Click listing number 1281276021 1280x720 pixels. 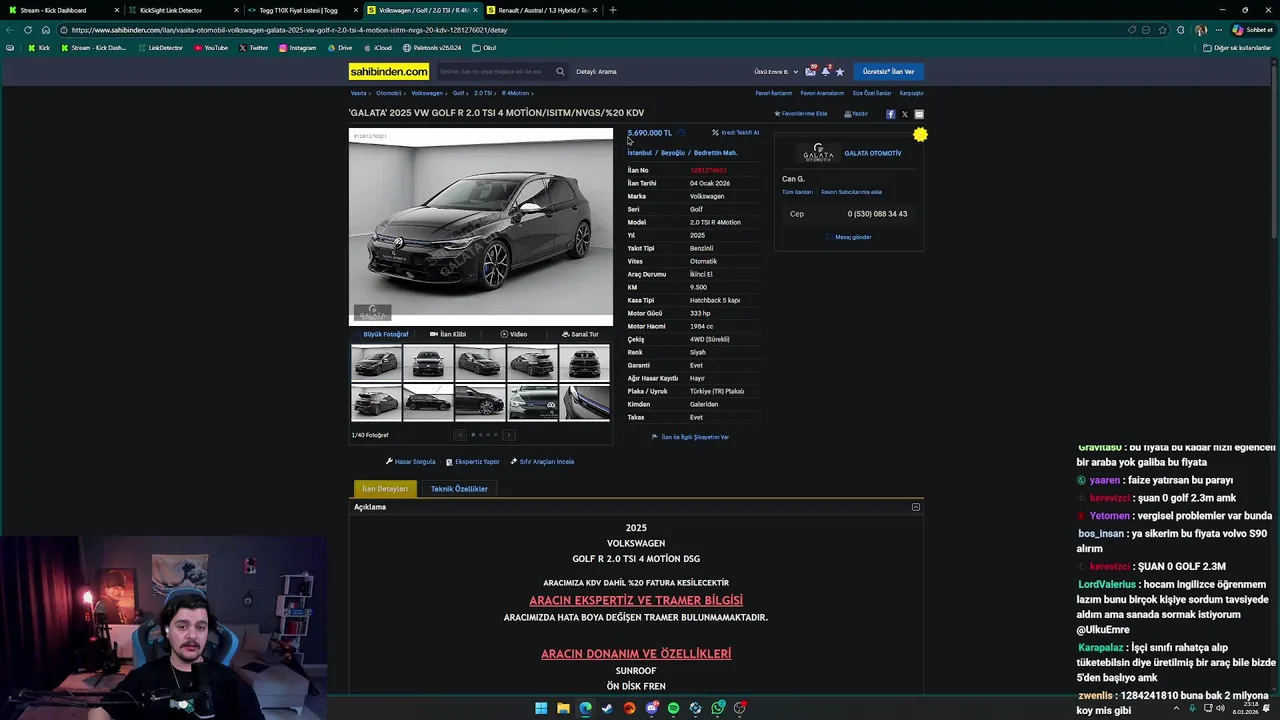coord(708,171)
